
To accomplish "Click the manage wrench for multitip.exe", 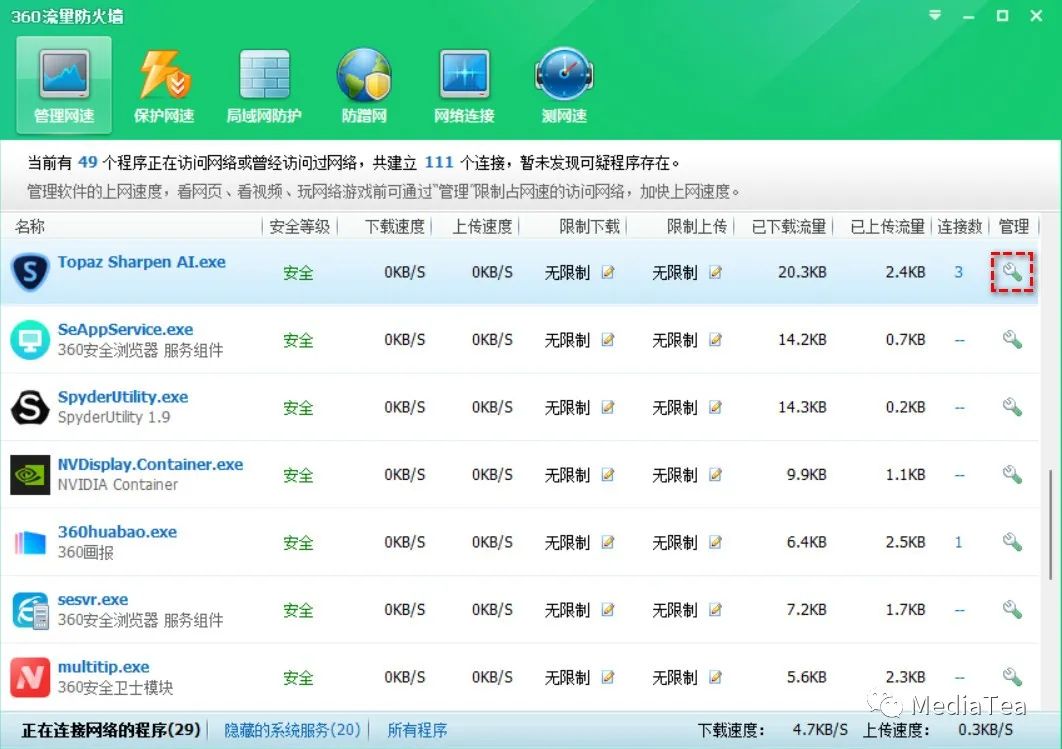I will click(x=1012, y=677).
